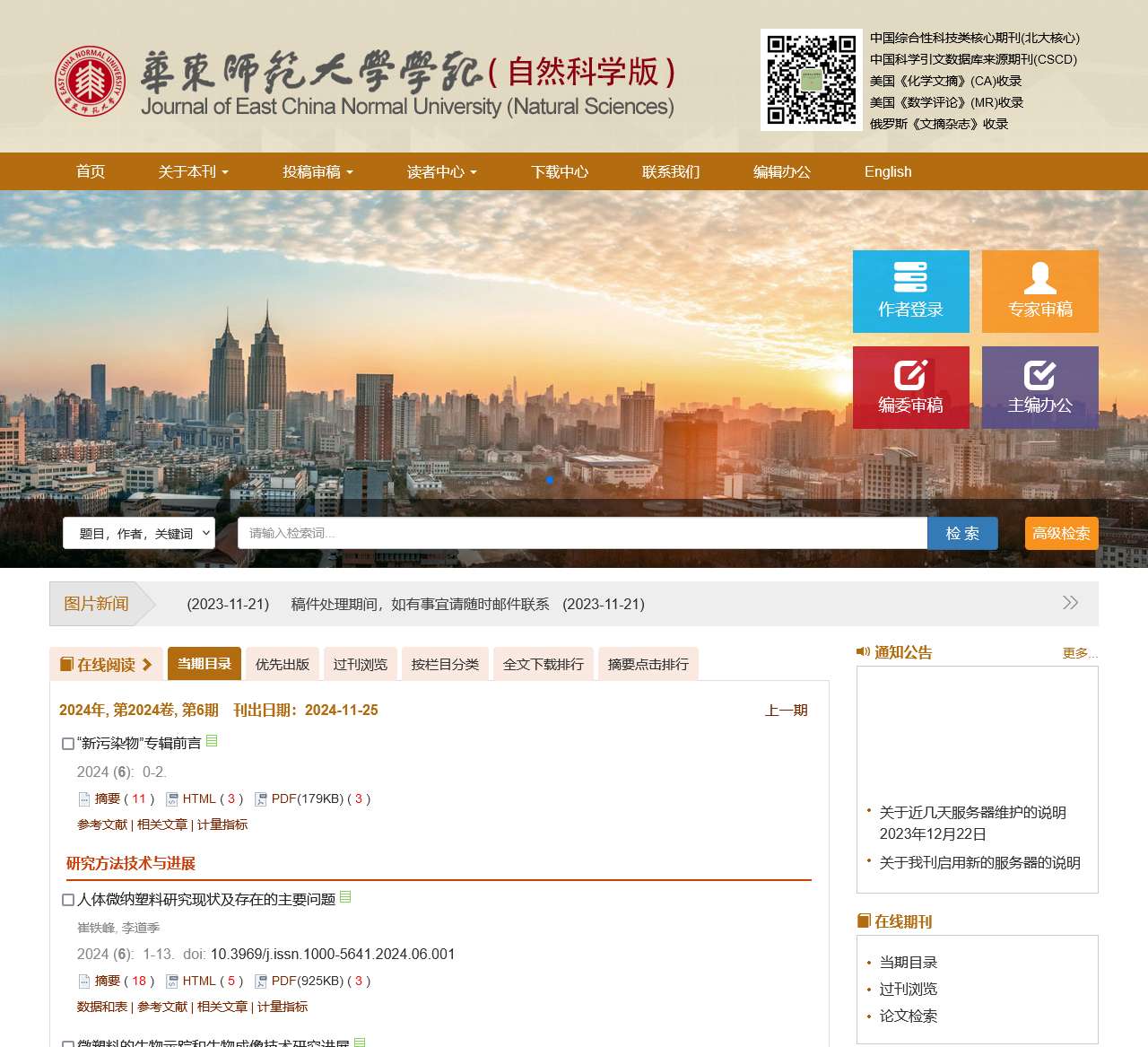
Task: Open 计量指标 for "新污染物"专辑前言
Action: pos(222,825)
